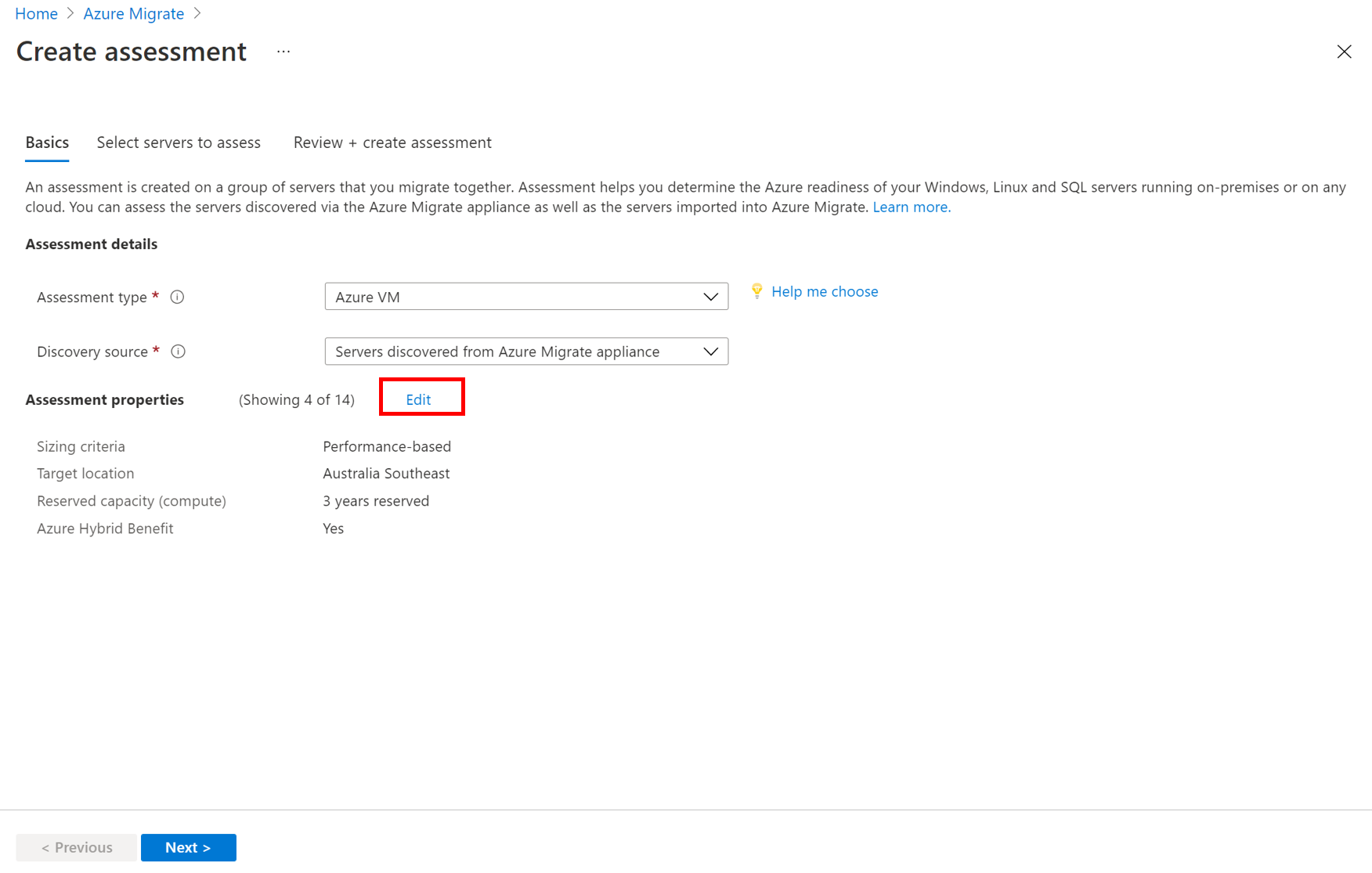
Task: Click the Help me choose link
Action: pos(825,291)
